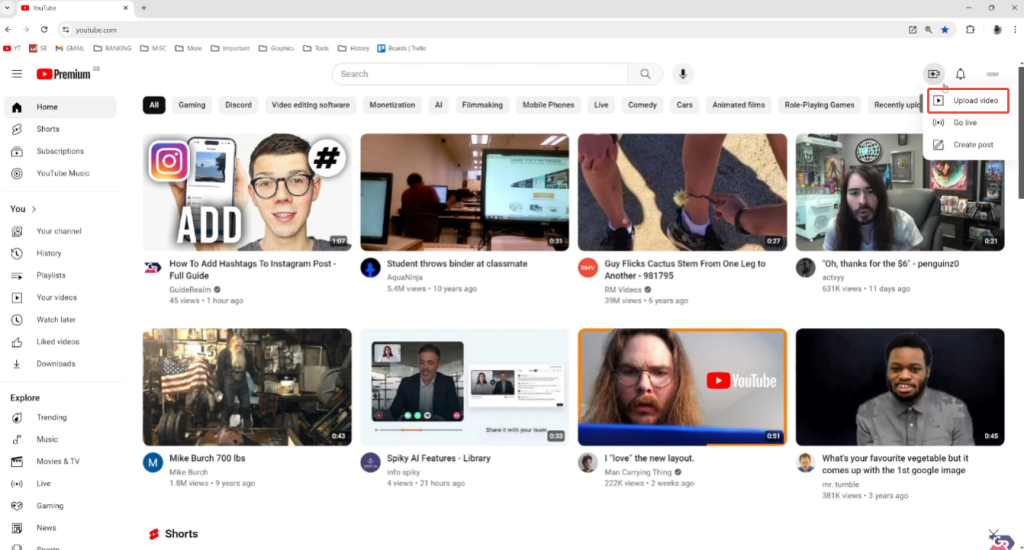The height and width of the screenshot is (550, 1024).
Task: Open the Boards | Trello bookmark
Action: click(x=402, y=48)
